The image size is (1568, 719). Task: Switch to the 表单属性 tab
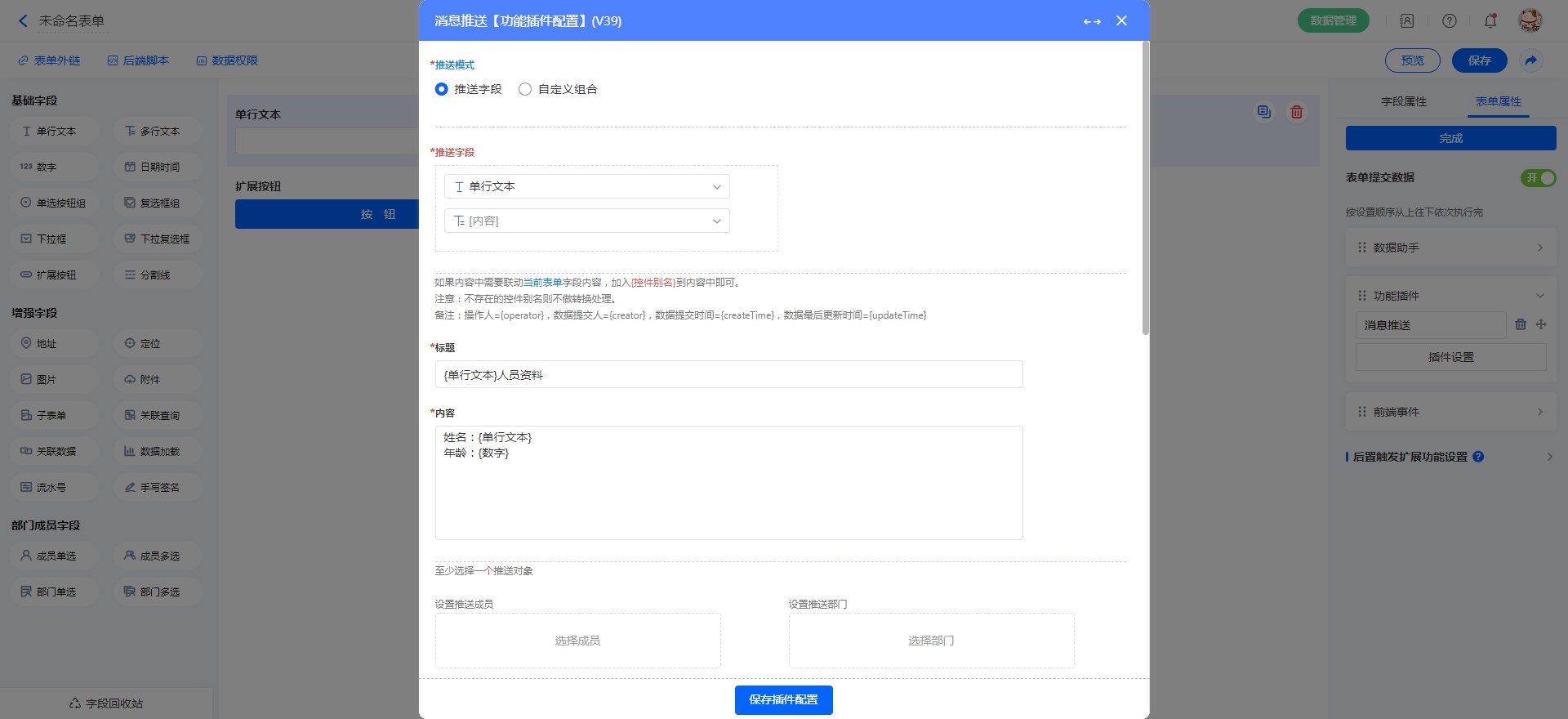tap(1498, 101)
